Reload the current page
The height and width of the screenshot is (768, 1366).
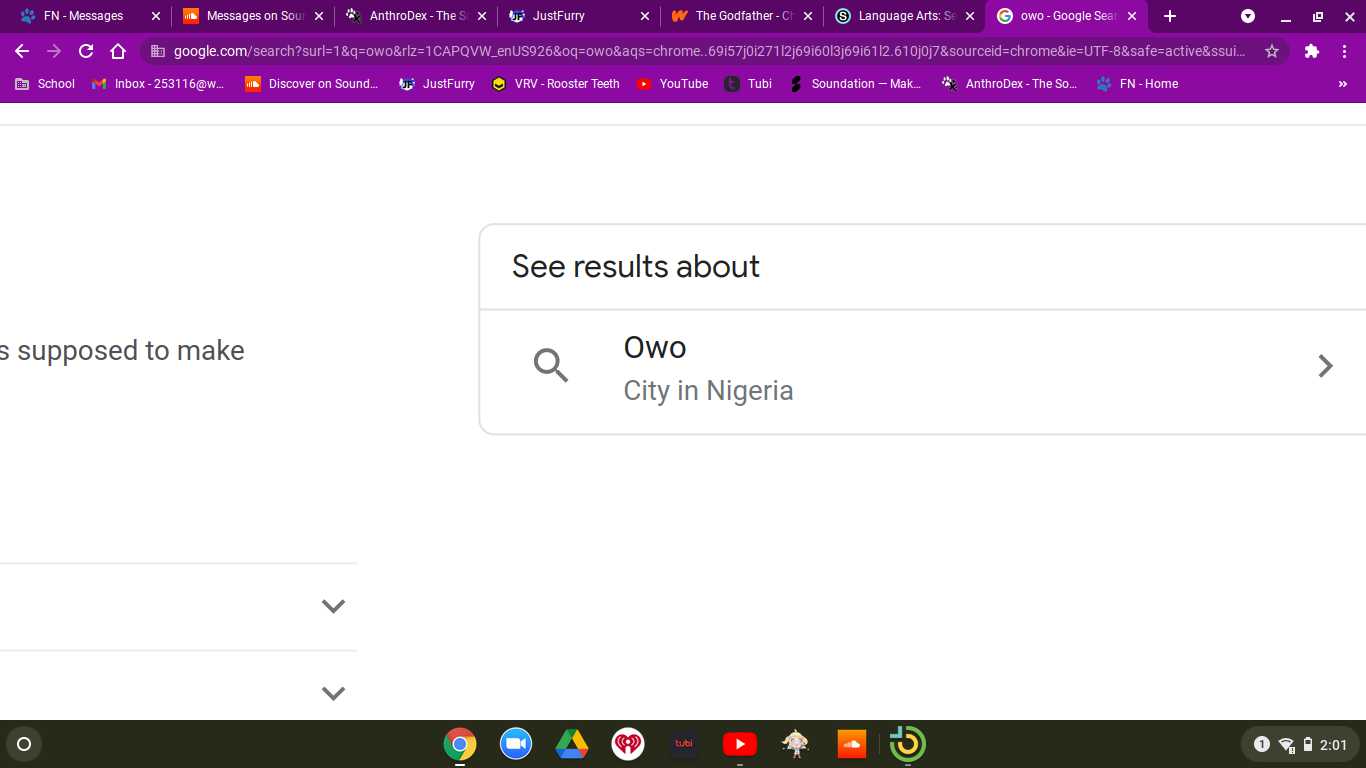(86, 51)
